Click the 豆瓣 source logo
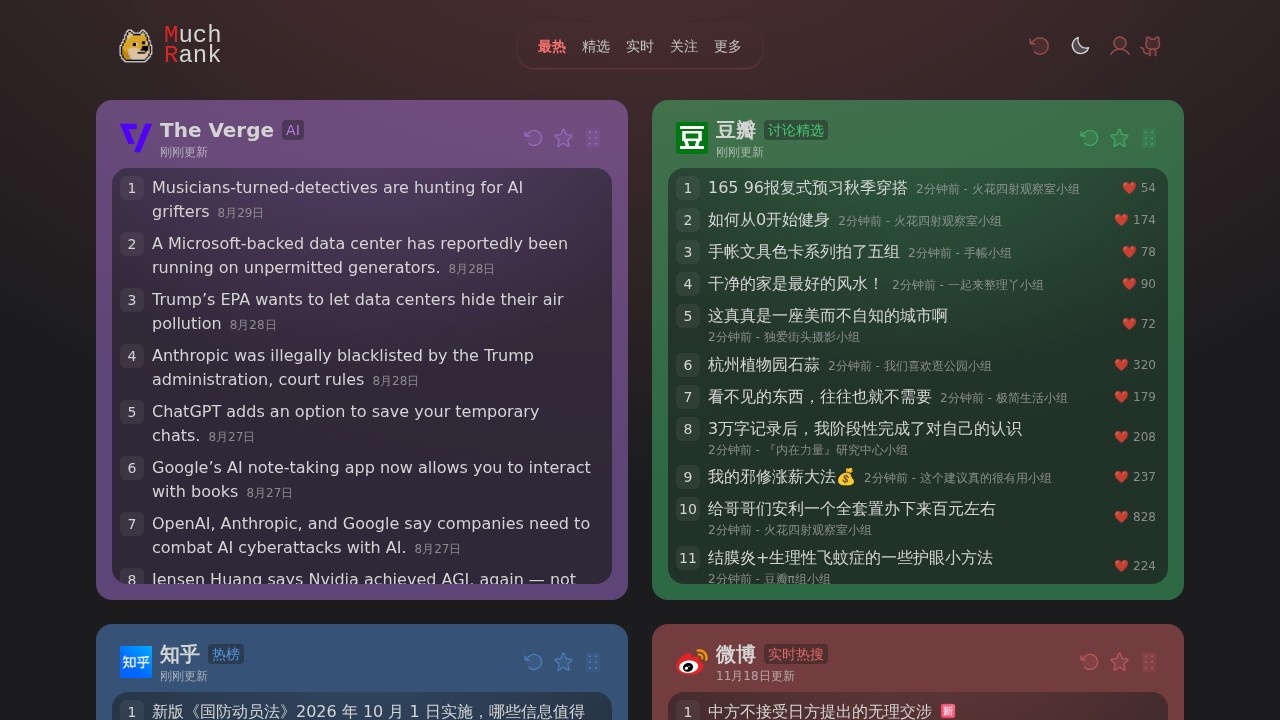This screenshot has width=1280, height=720. pyautogui.click(x=692, y=138)
